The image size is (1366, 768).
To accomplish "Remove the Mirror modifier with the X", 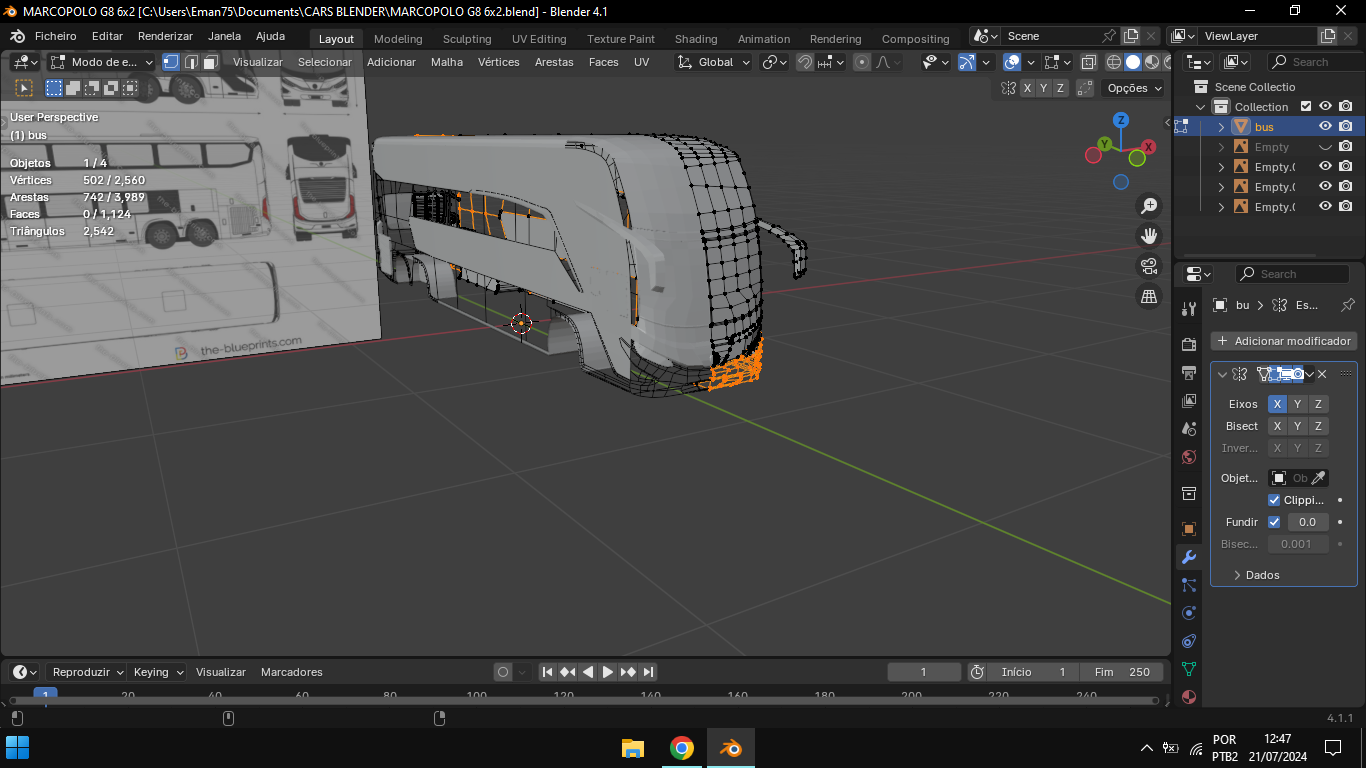I will (x=1322, y=374).
